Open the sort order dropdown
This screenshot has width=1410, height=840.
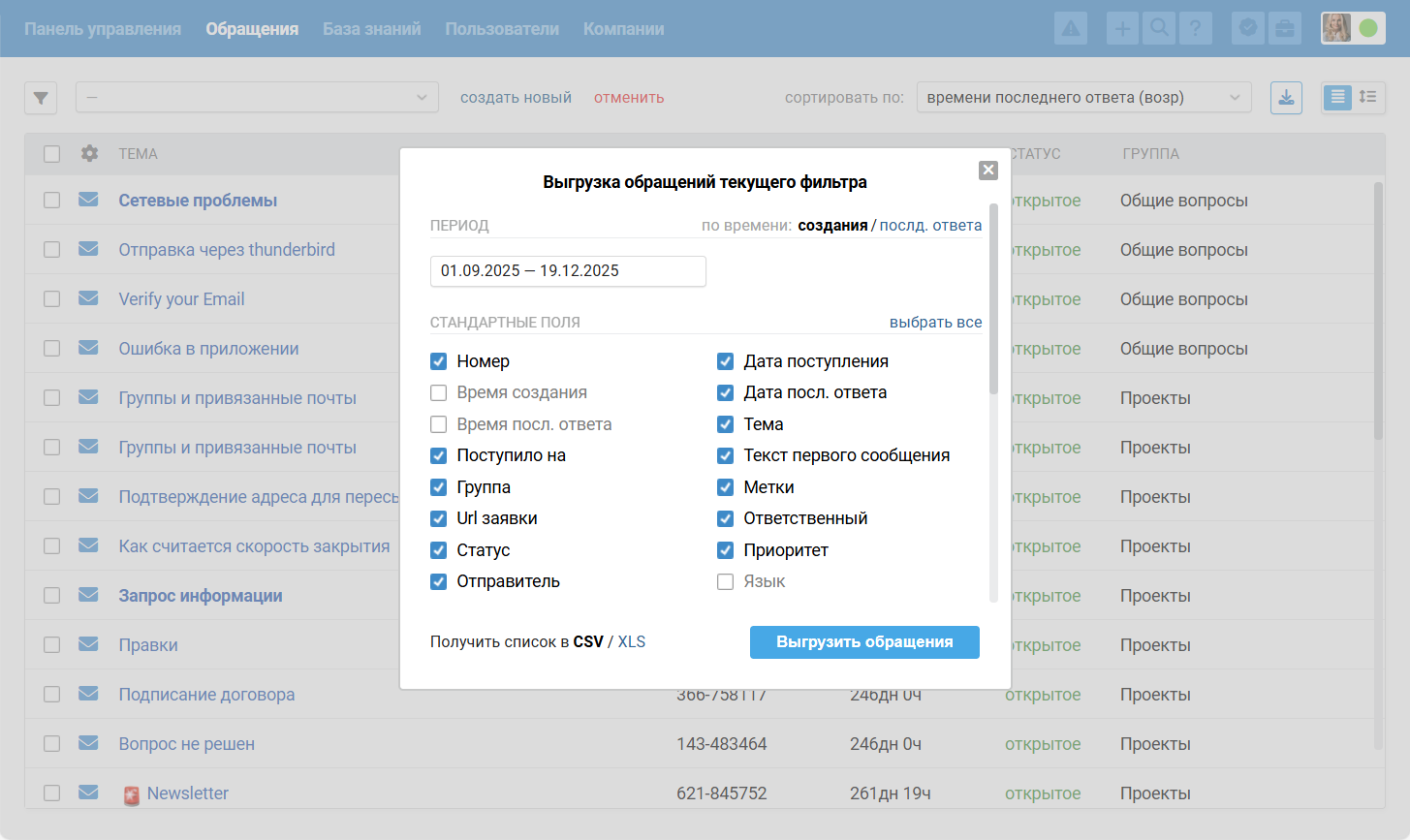1083,98
